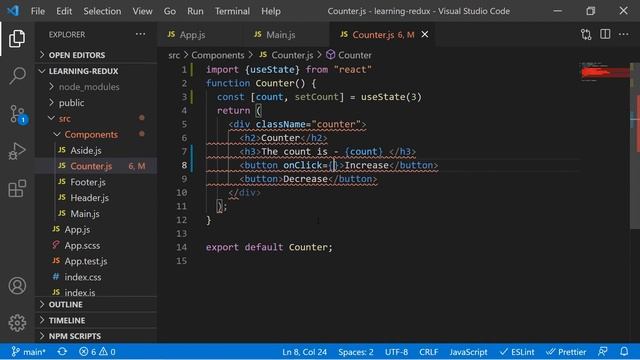
Task: Open the Manage settings gear
Action: tap(17, 323)
